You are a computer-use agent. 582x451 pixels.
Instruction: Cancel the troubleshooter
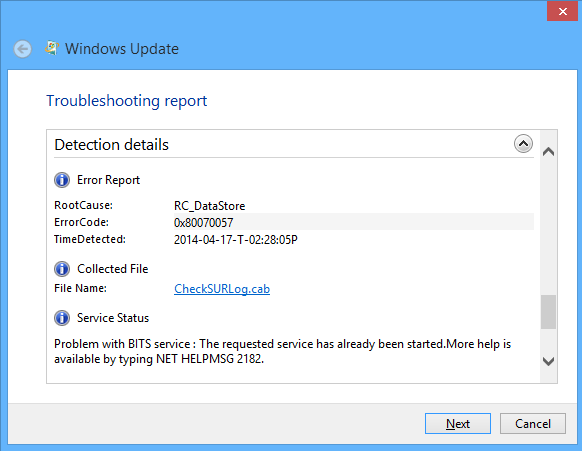click(533, 424)
